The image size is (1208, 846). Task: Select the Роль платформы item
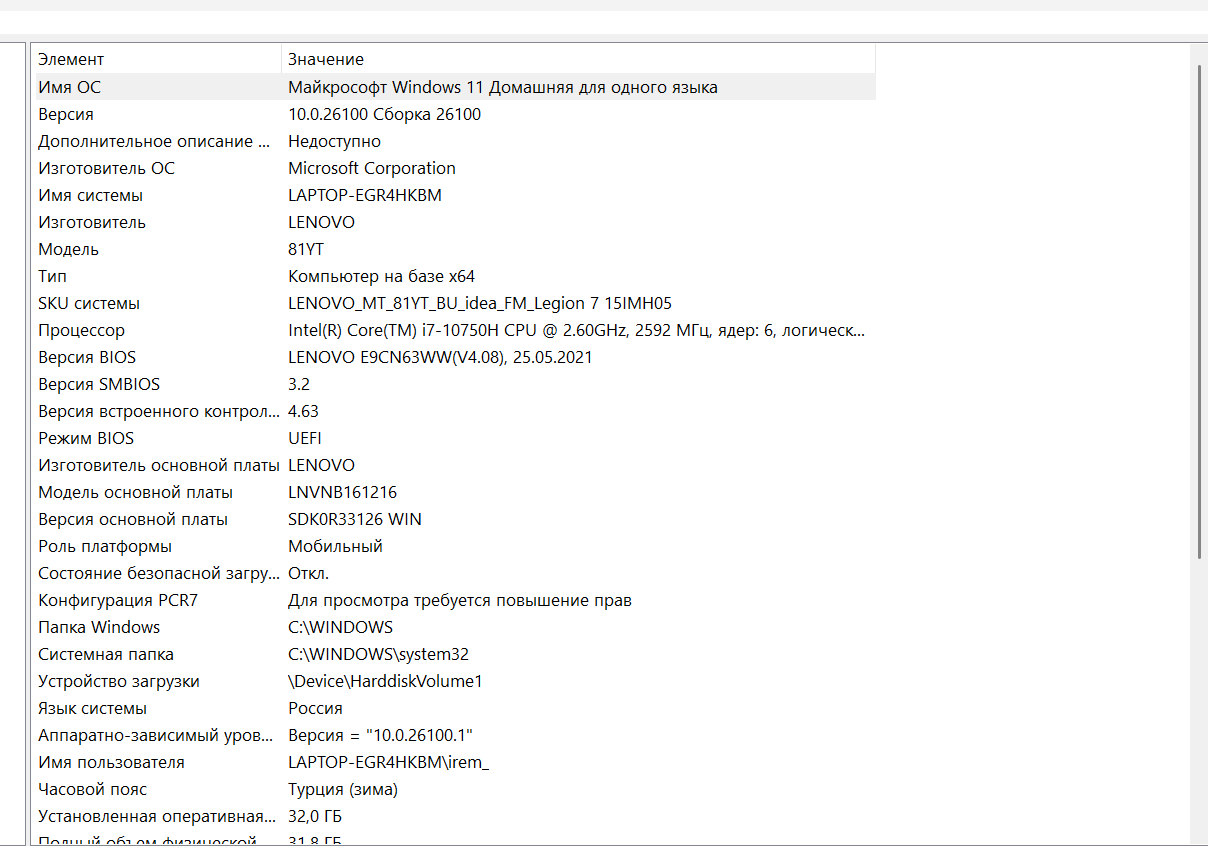pos(105,546)
